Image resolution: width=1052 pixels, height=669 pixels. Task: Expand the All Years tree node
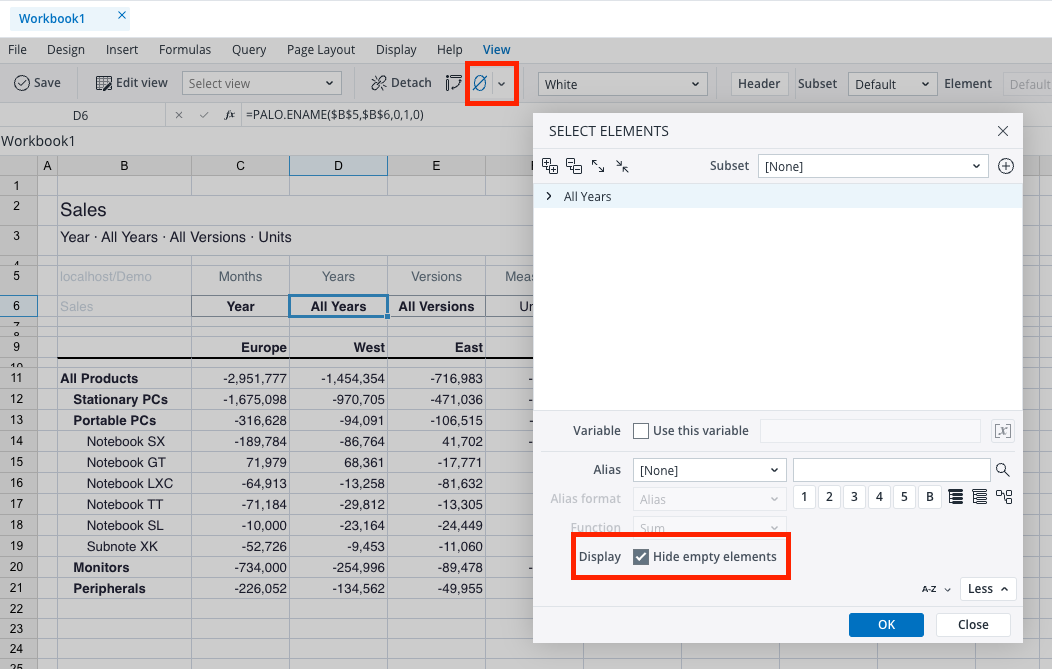coord(549,197)
